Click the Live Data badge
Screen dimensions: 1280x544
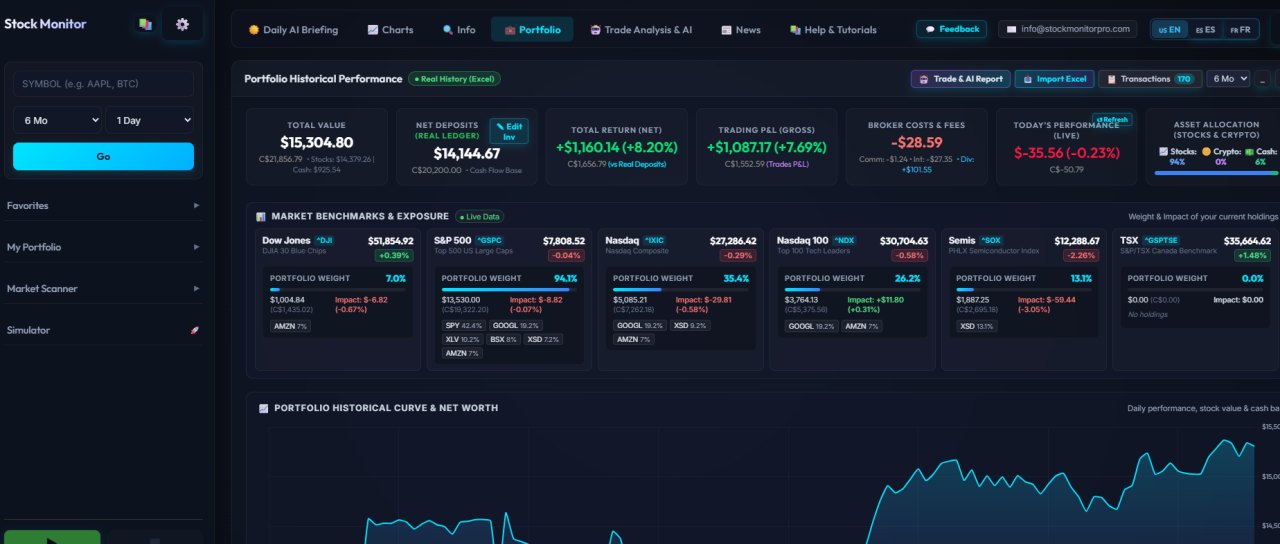tap(480, 216)
